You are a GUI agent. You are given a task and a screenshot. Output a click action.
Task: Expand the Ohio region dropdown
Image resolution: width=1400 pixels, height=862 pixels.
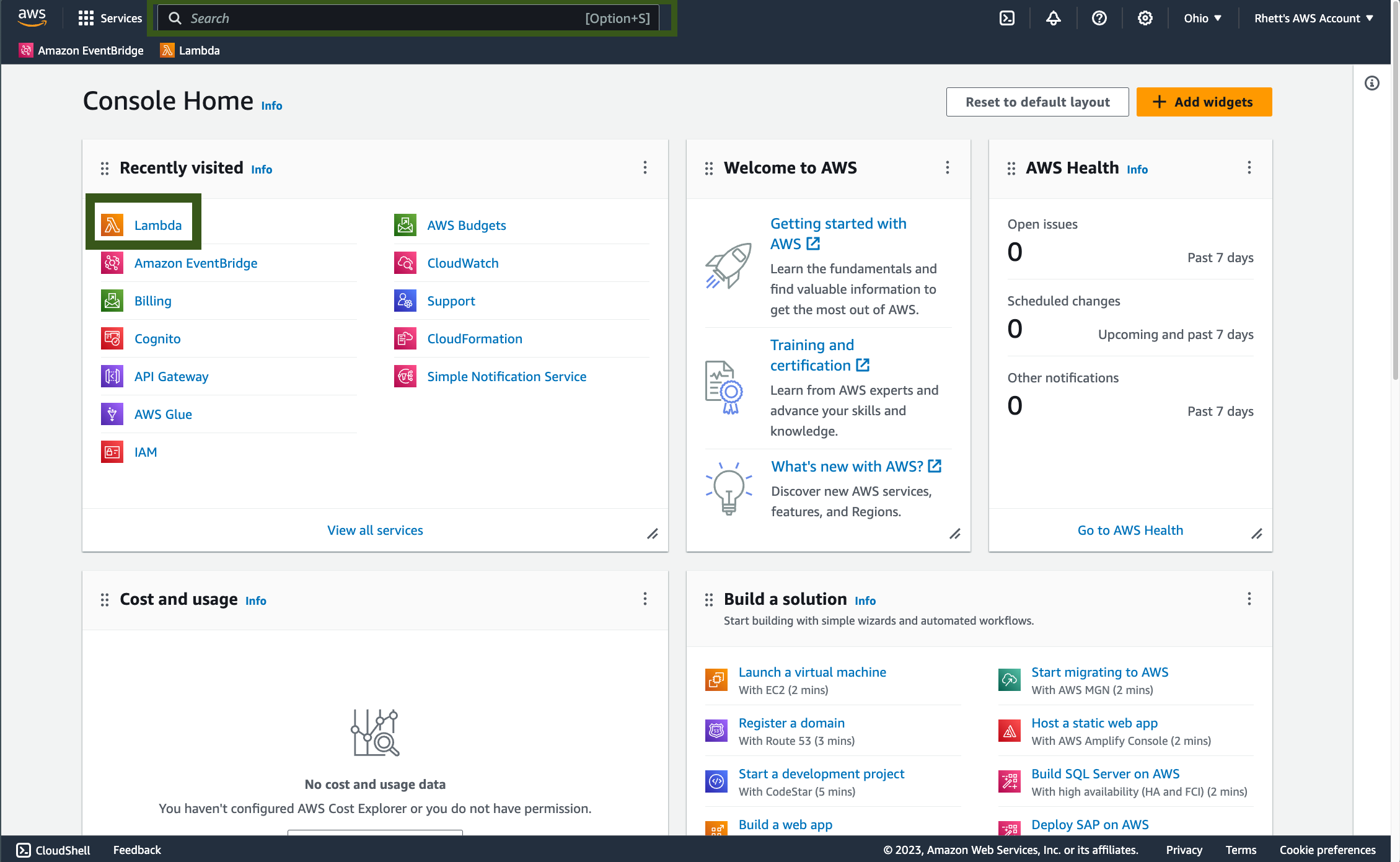coord(1202,18)
